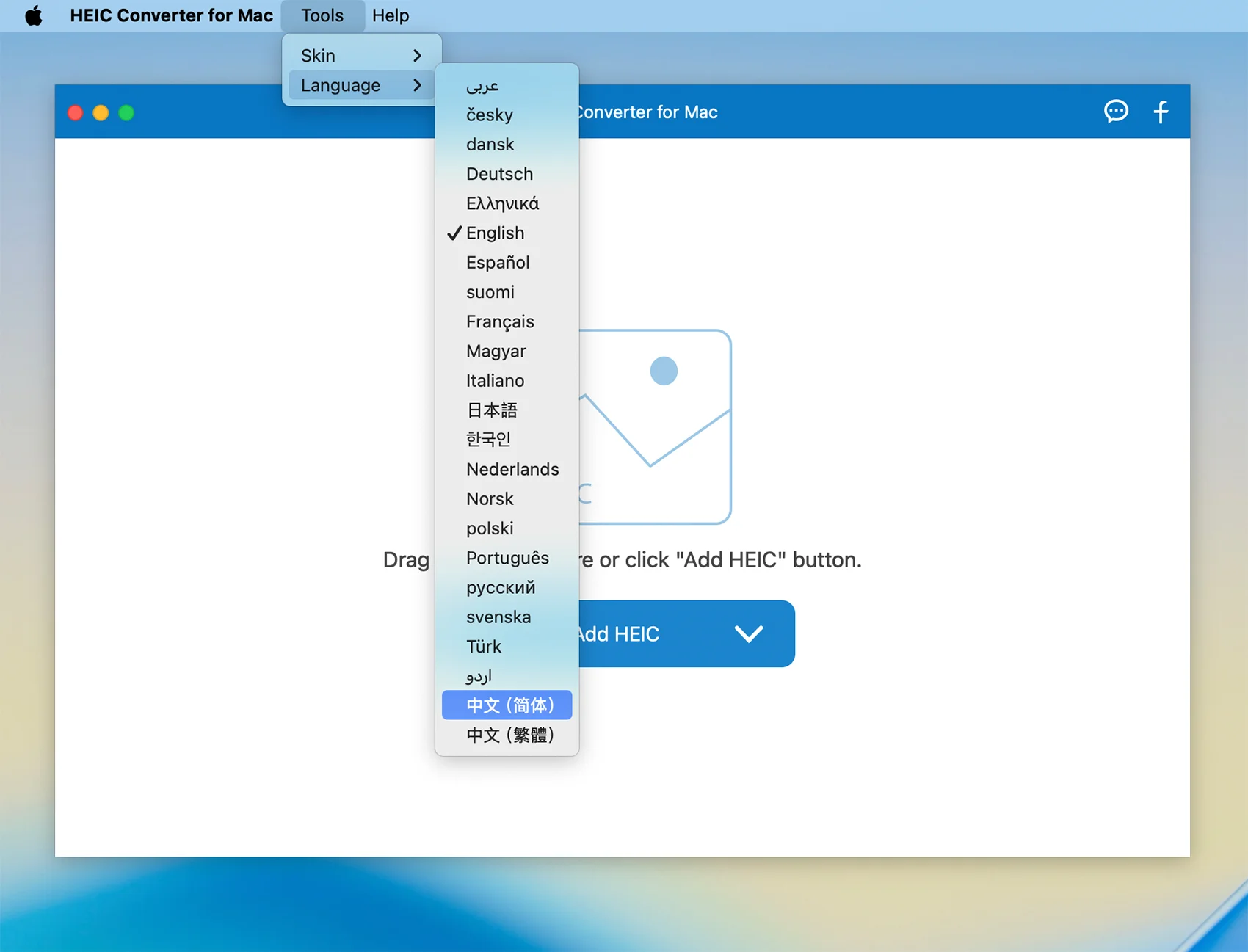Viewport: 1248px width, 952px height.
Task: Open the Apple menu
Action: (34, 15)
